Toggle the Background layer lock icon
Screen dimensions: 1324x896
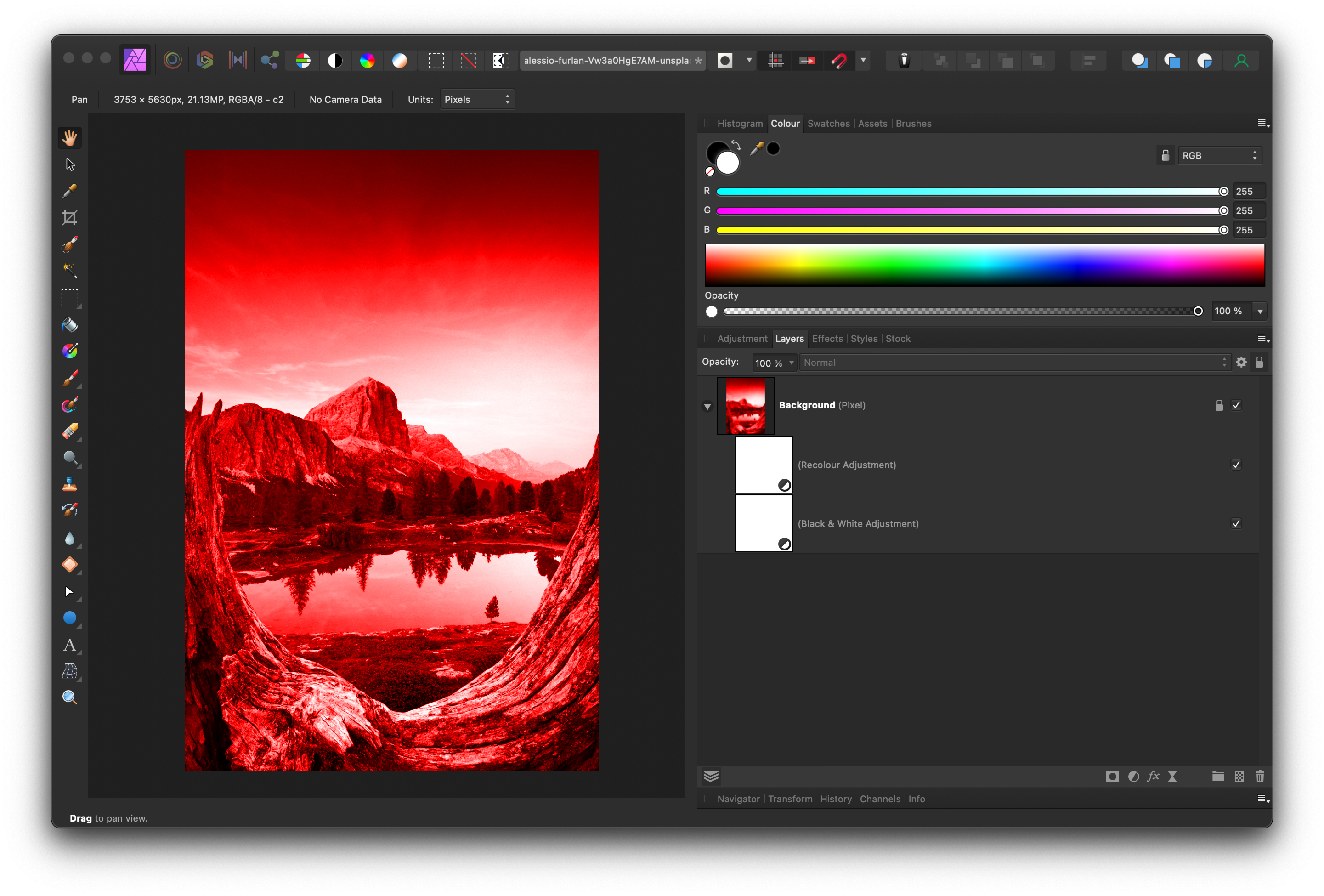point(1219,405)
